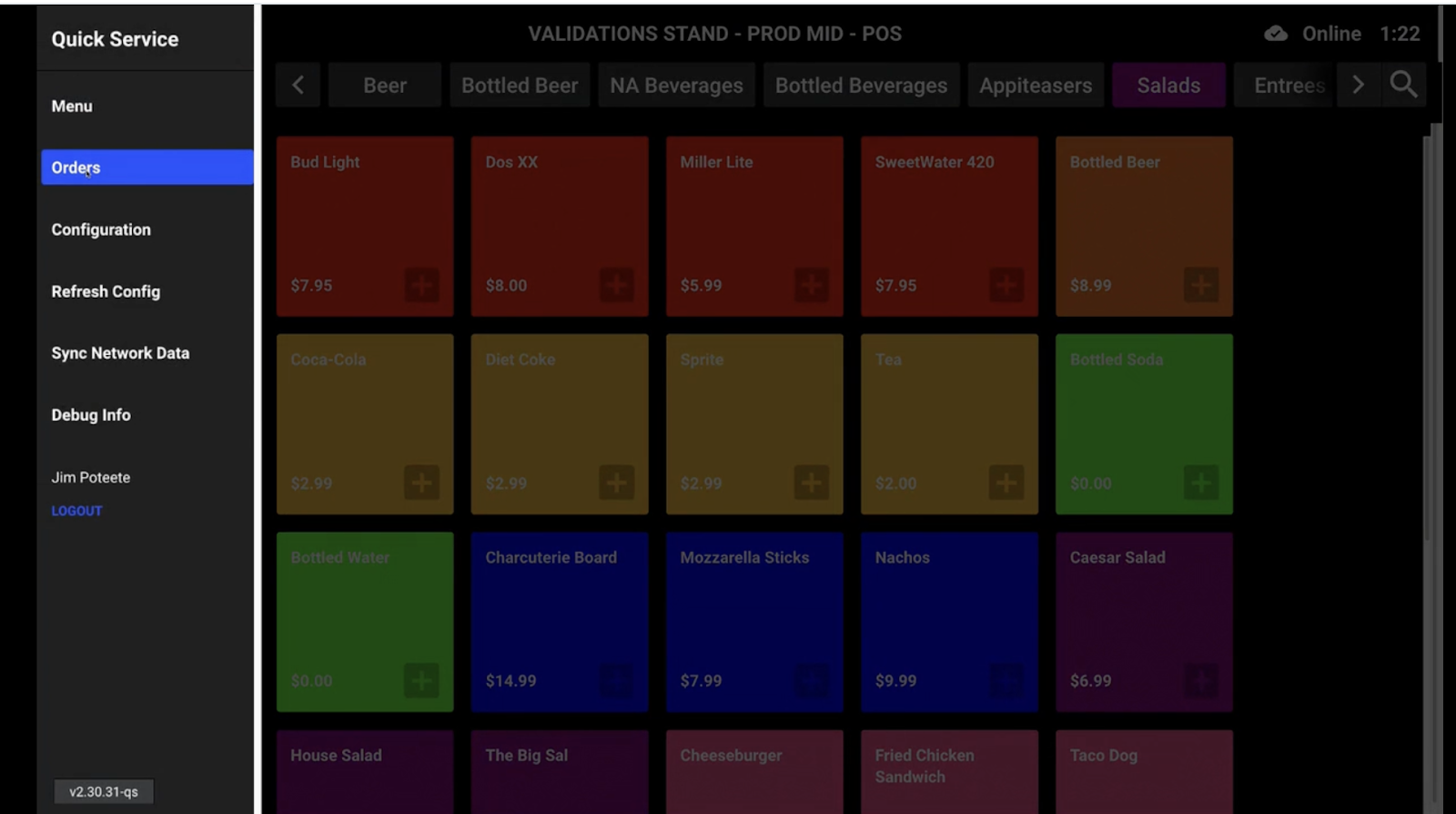Add Coca-Cola using its plus icon

click(x=421, y=483)
